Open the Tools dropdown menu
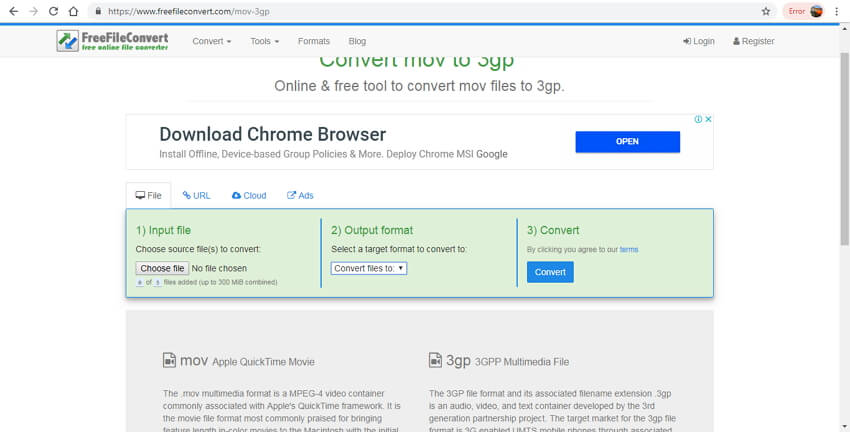Screen dimensions: 850x432 pos(265,41)
